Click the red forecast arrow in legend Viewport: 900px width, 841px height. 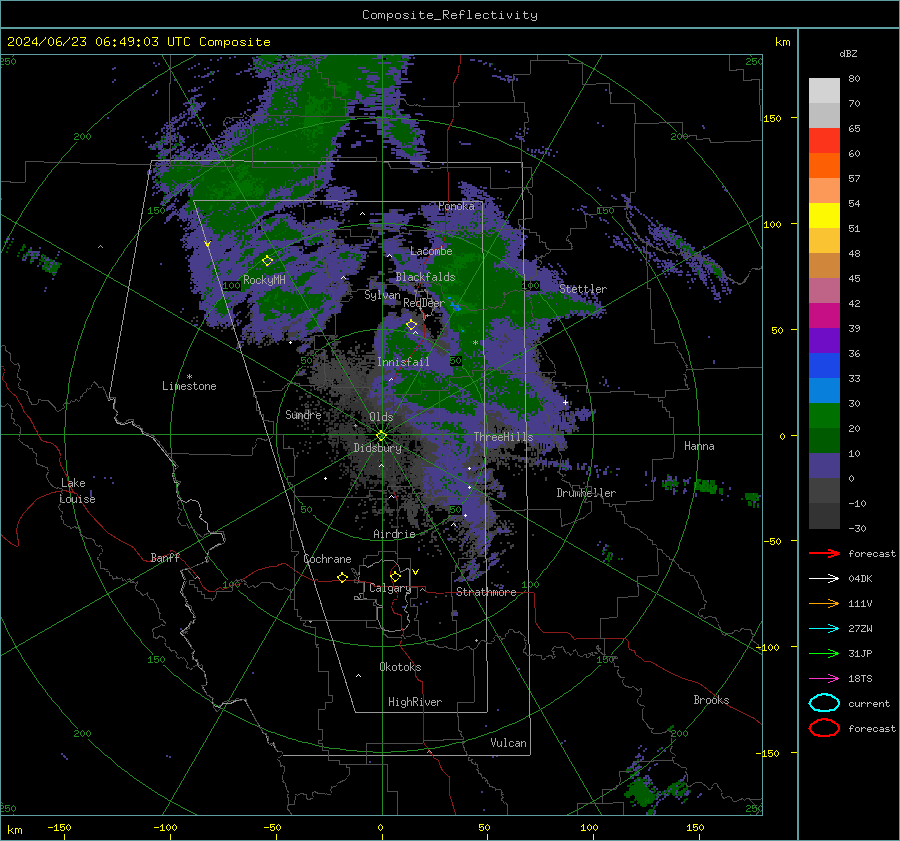coord(824,553)
